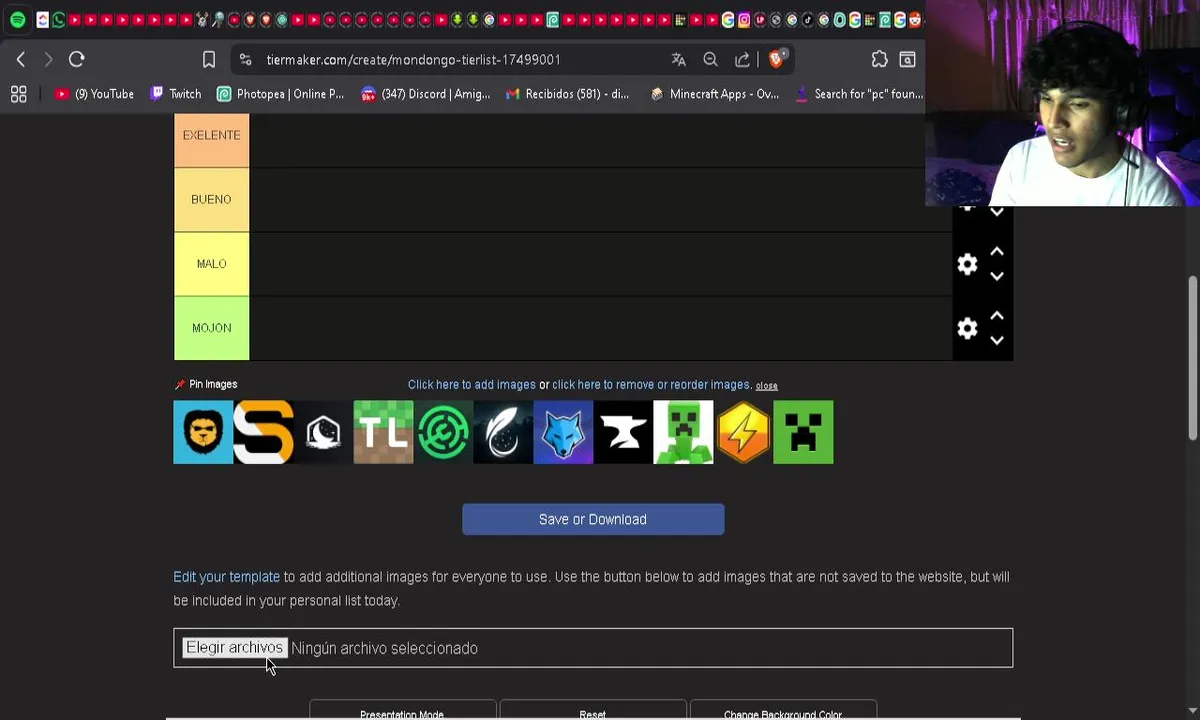
Task: Click the Reset button
Action: [x=593, y=711]
